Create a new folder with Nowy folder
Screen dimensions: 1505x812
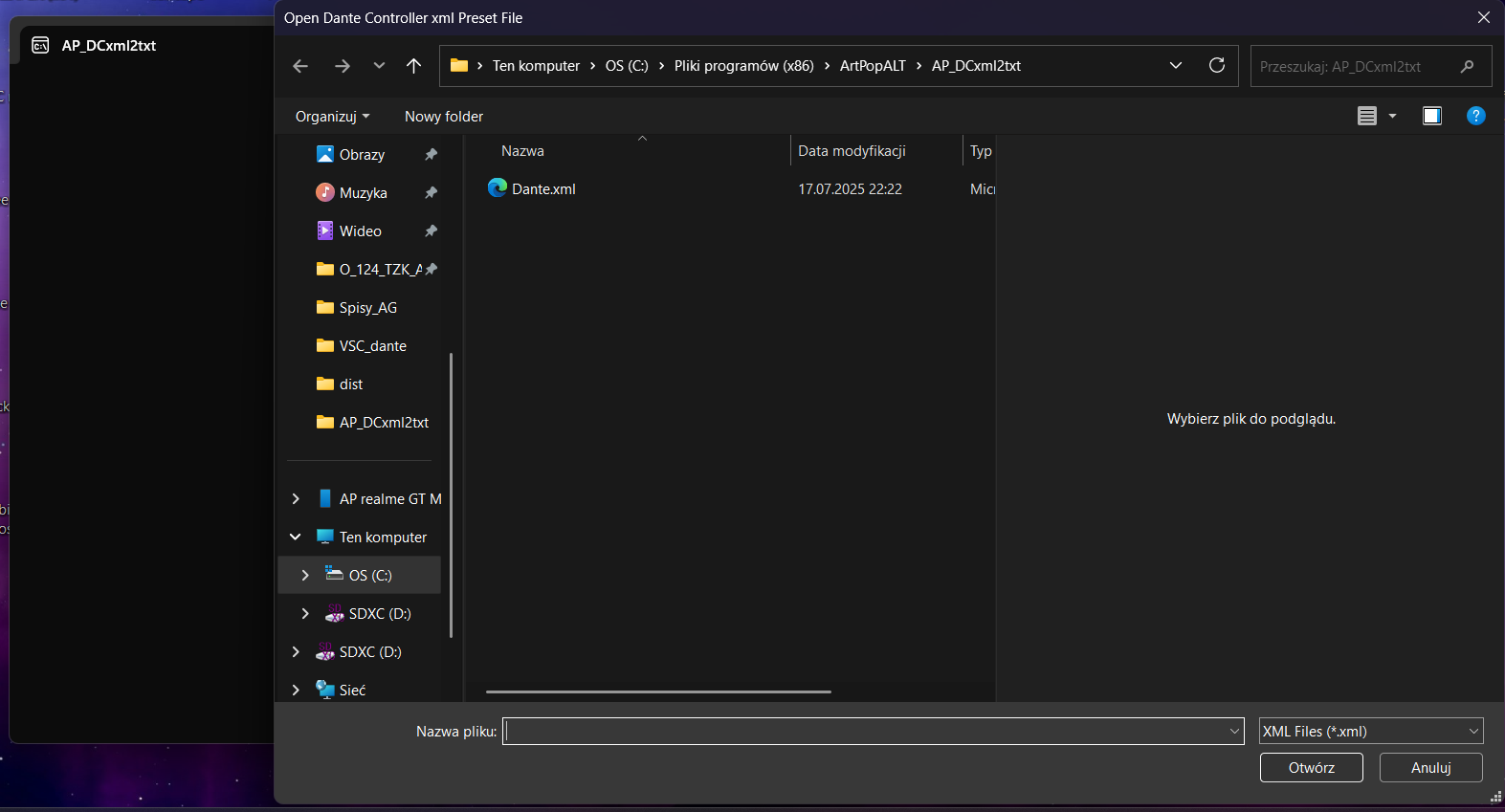[x=444, y=117]
